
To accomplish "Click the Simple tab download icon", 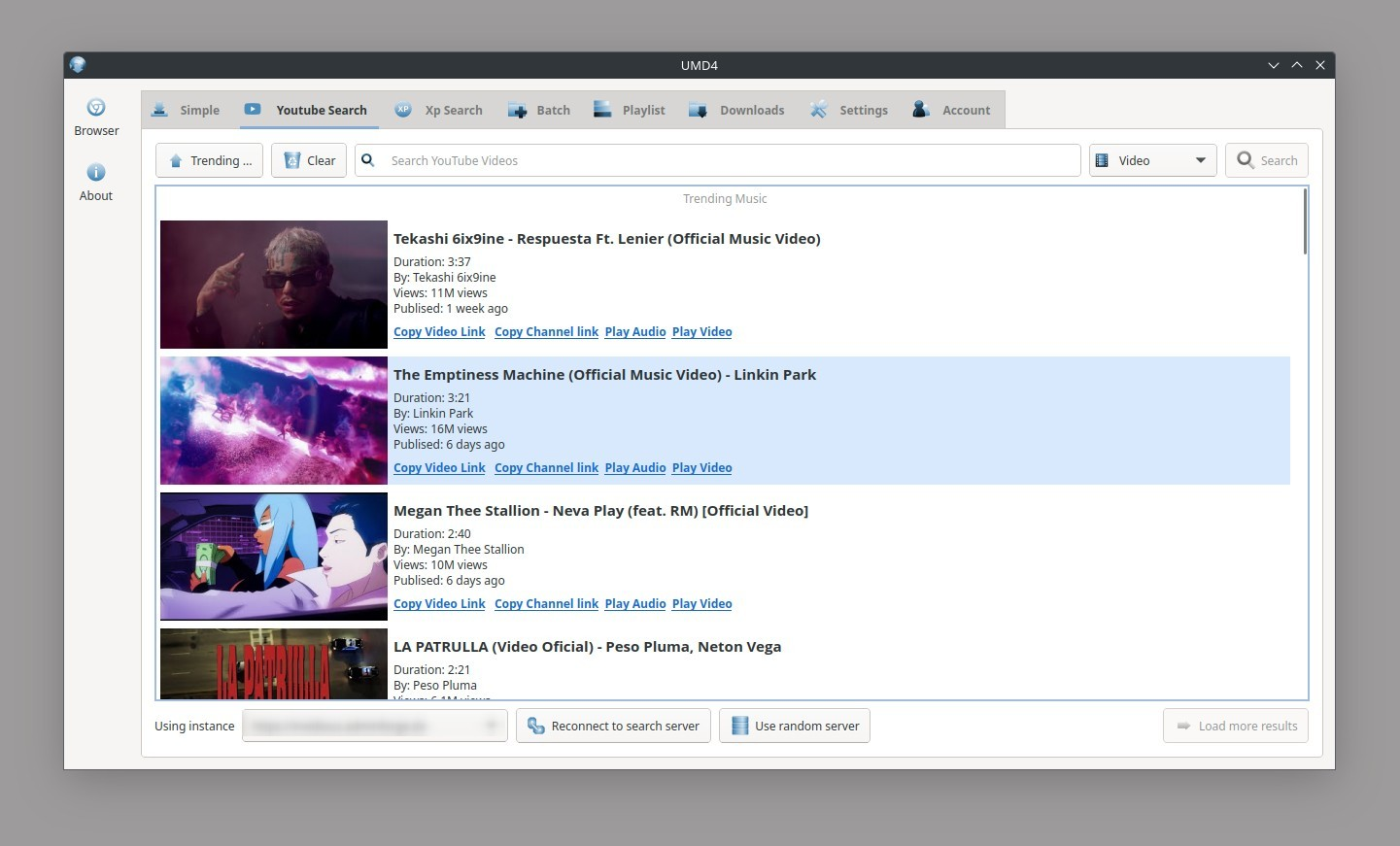I will pyautogui.click(x=159, y=110).
